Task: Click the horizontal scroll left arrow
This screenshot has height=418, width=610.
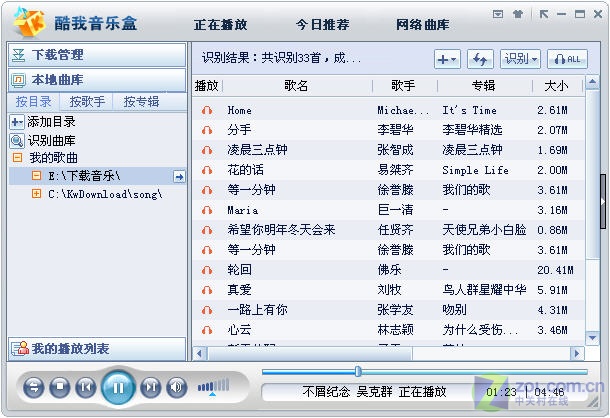Action: 200,354
